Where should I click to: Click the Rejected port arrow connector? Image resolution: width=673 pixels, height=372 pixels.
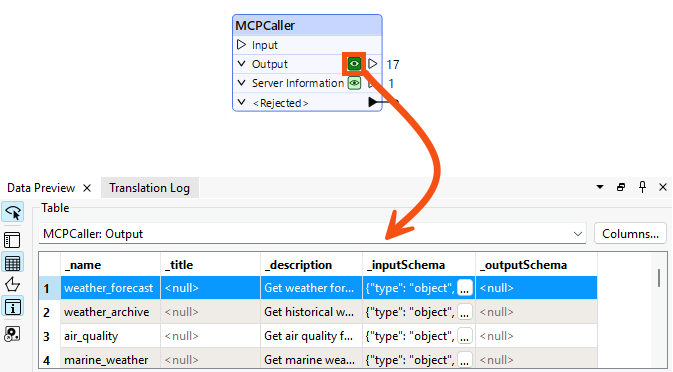click(x=373, y=102)
